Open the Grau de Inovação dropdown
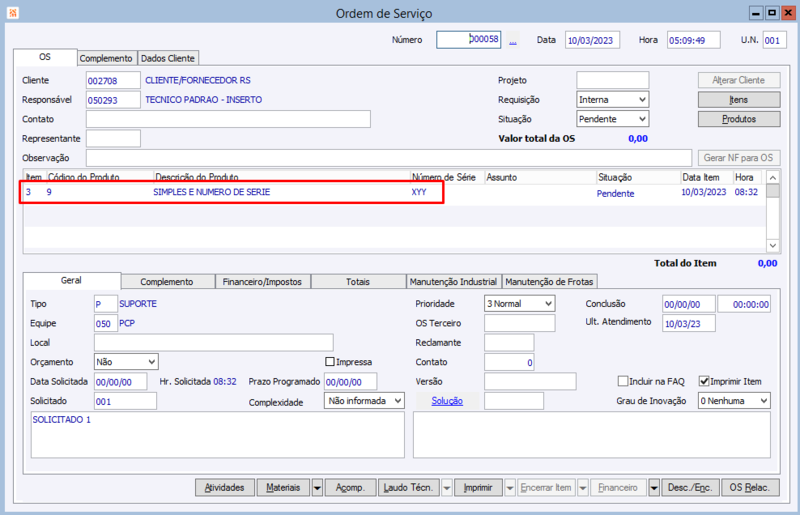The height and width of the screenshot is (515, 800). tap(734, 401)
